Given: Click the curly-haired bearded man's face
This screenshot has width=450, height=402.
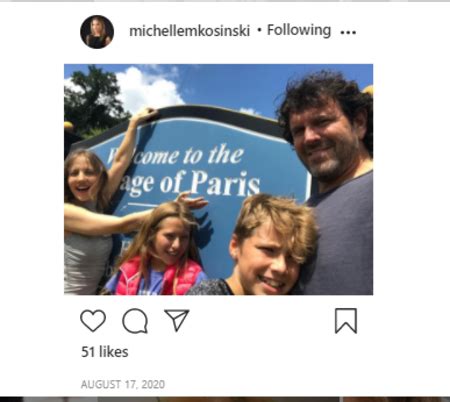Looking at the screenshot, I should click(x=325, y=140).
